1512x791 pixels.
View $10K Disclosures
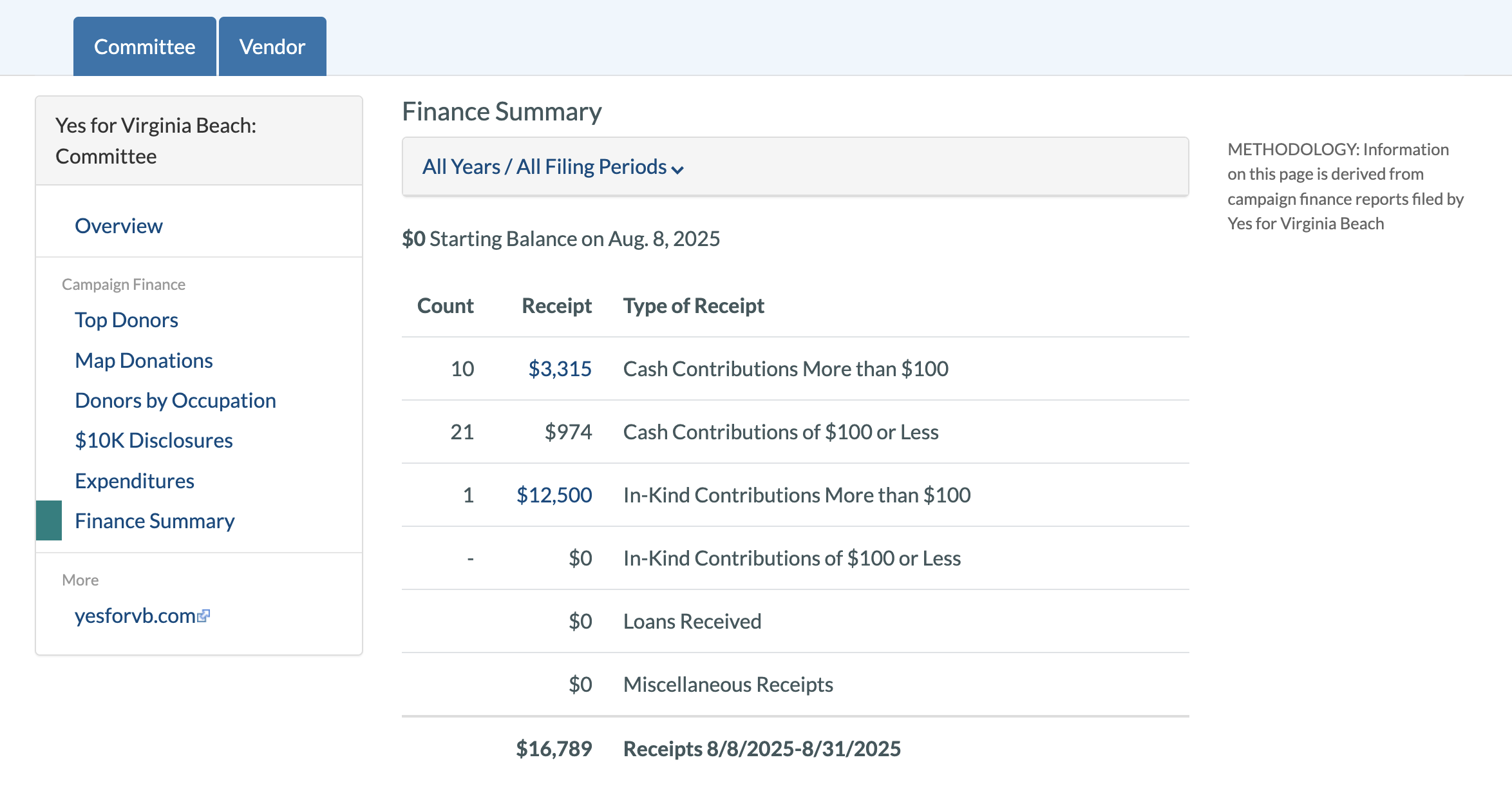click(x=154, y=440)
